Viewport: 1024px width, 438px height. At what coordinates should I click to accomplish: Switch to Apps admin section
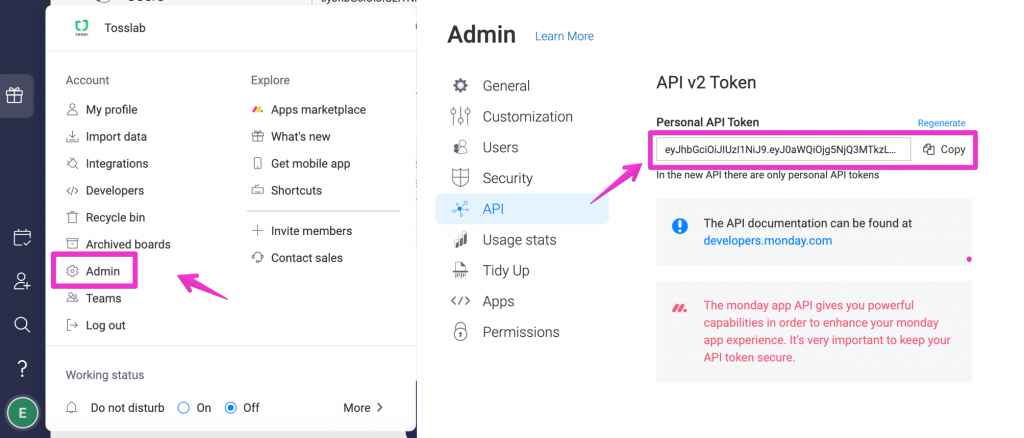tap(498, 301)
